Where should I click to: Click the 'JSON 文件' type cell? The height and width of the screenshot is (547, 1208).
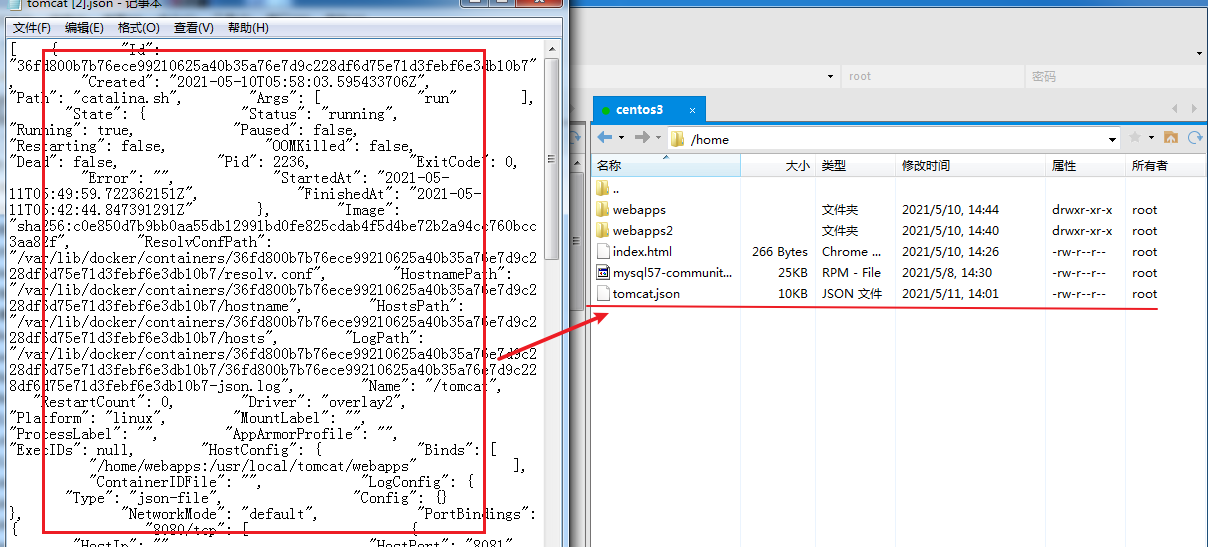coord(852,294)
